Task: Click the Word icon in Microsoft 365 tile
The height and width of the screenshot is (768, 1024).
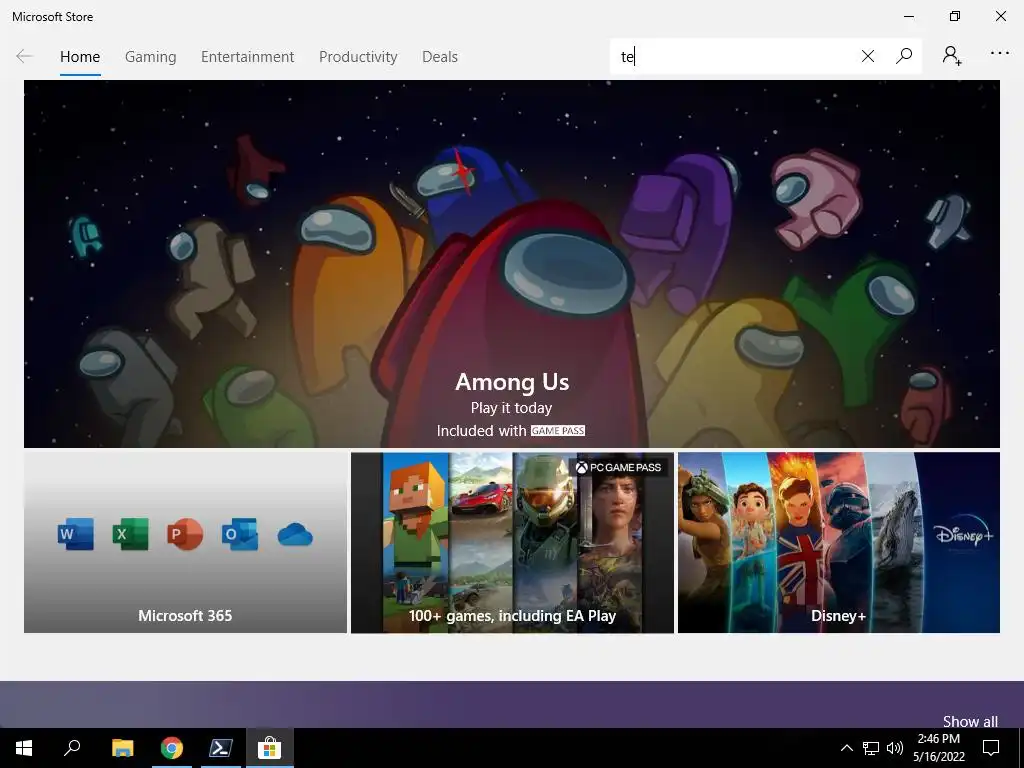Action: [x=75, y=534]
